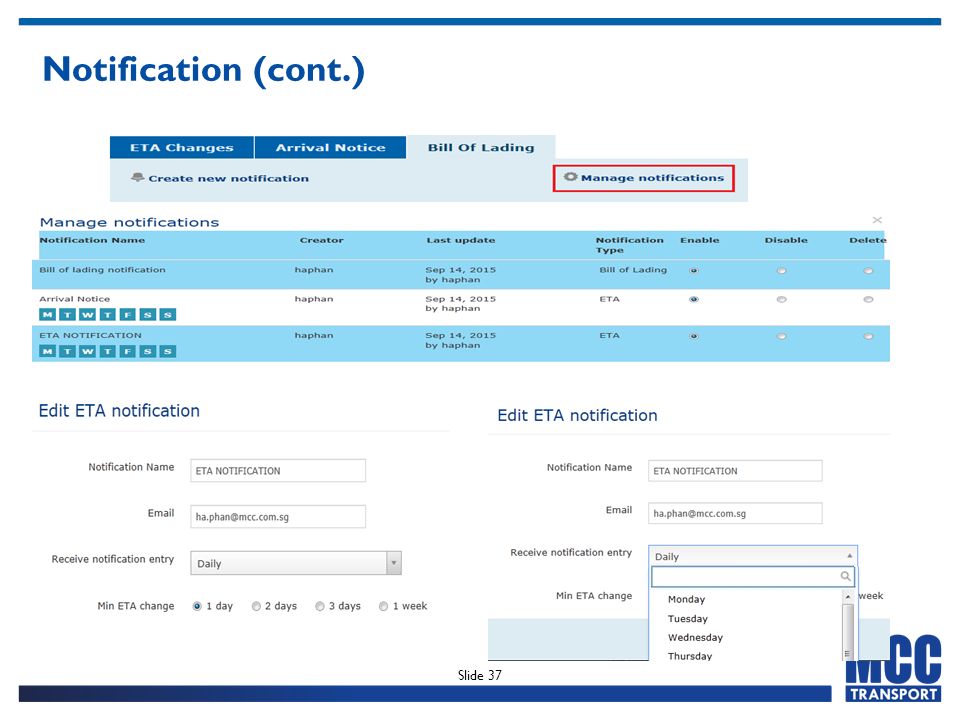Toggle Saturday icon under Arrival Notice
This screenshot has height=720, width=960.
(148, 315)
